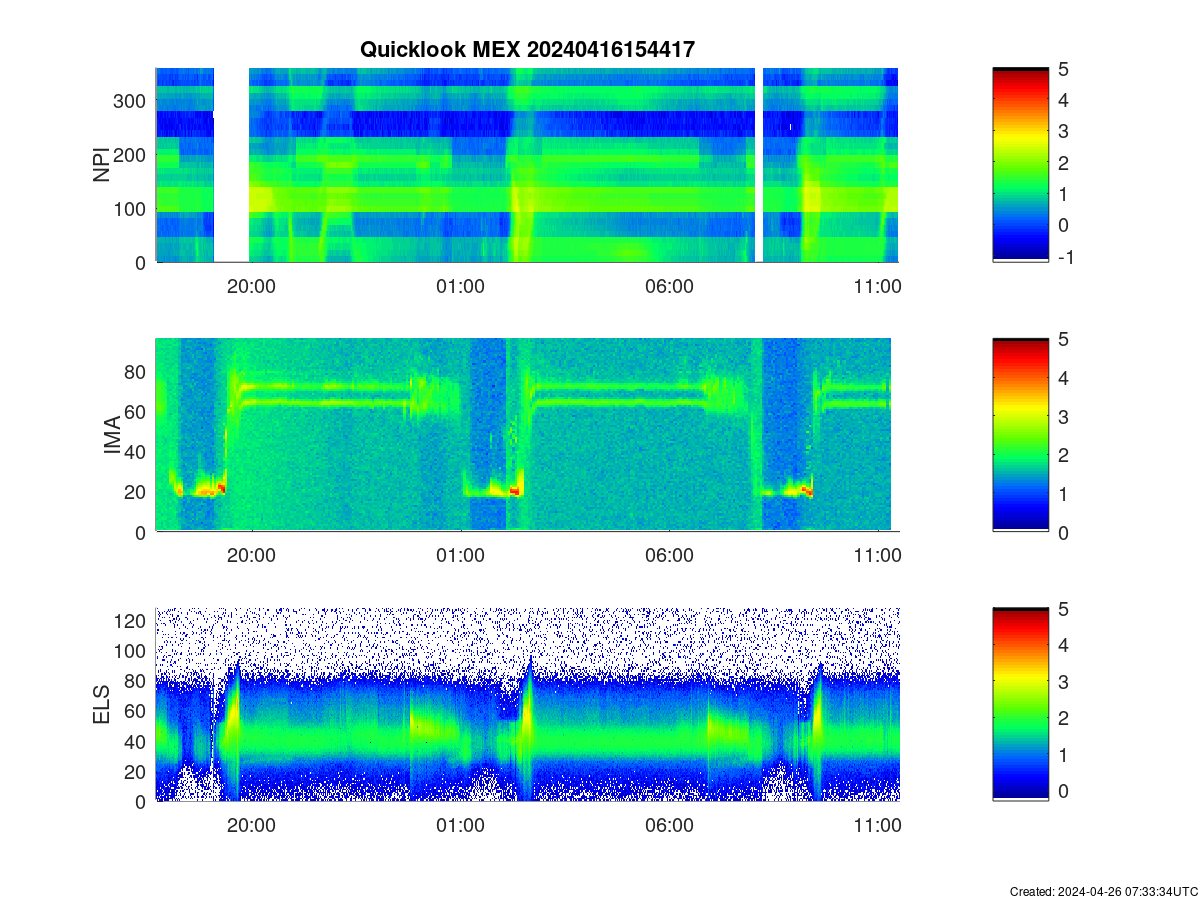Screen dimensions: 1200x900
Task: Click the 20:00 tick under the IMA plot
Action: point(251,555)
